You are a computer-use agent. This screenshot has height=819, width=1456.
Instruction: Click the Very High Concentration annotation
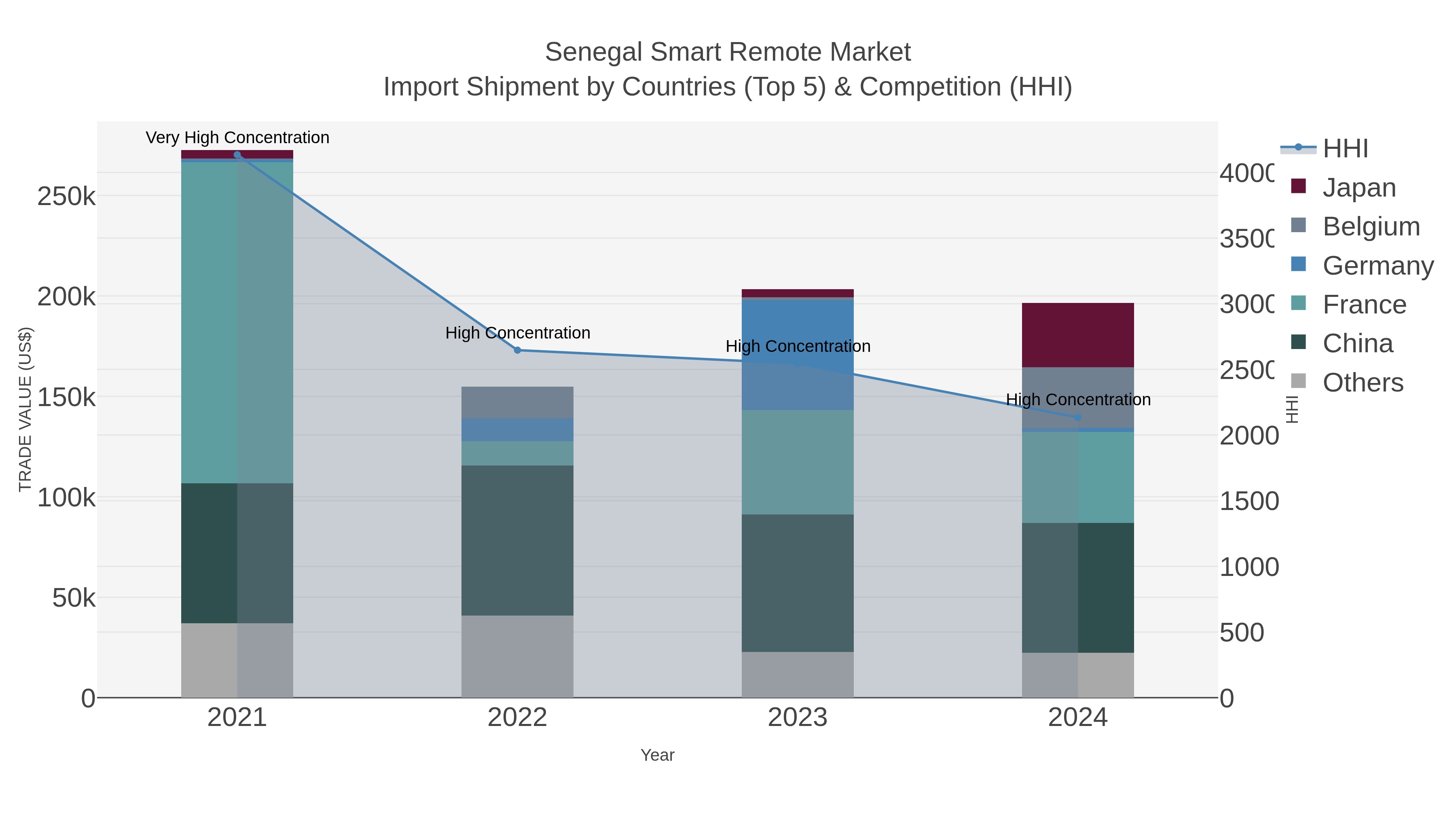coord(237,138)
